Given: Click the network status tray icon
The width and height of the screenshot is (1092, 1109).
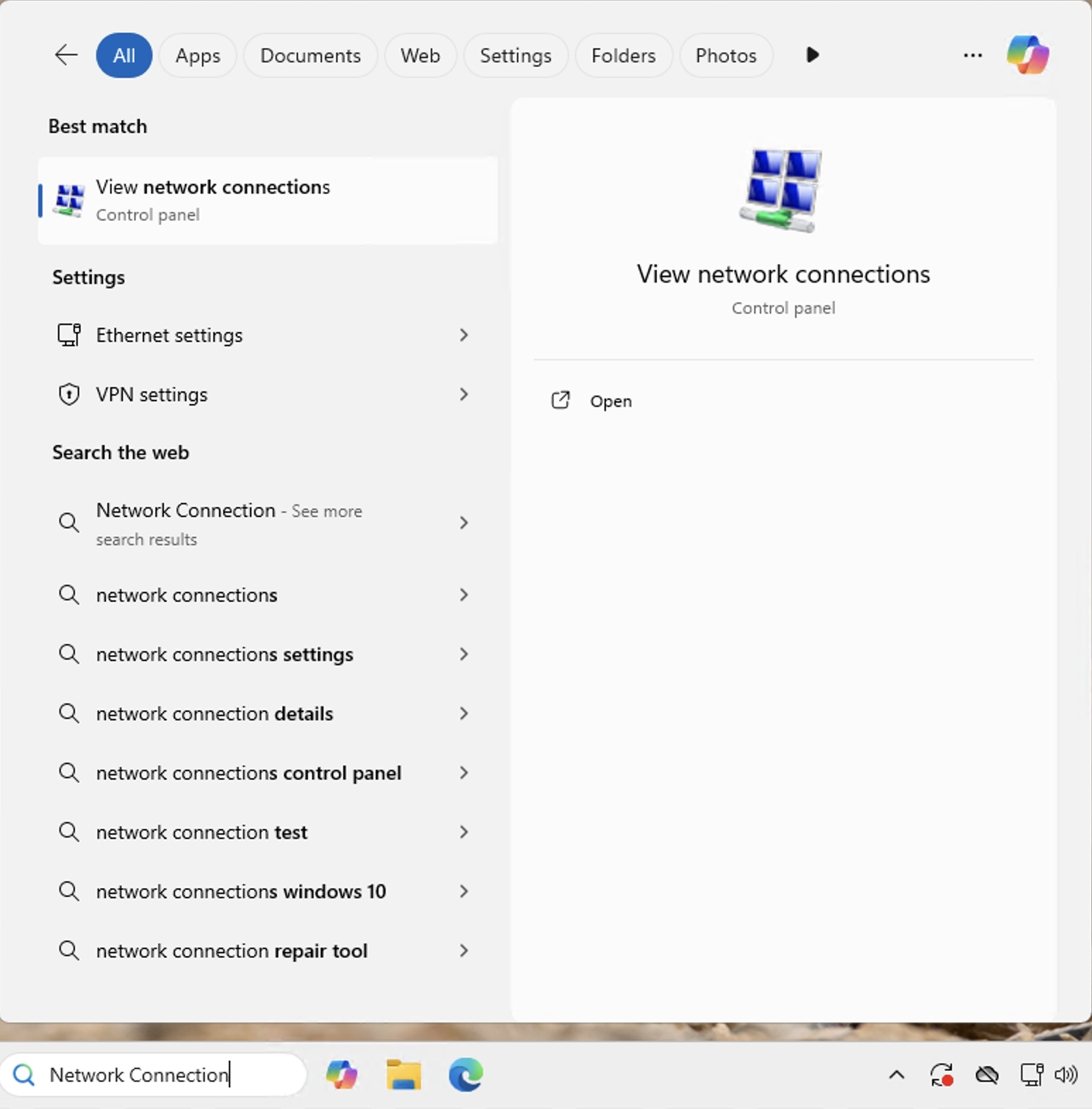Looking at the screenshot, I should (x=1031, y=1074).
